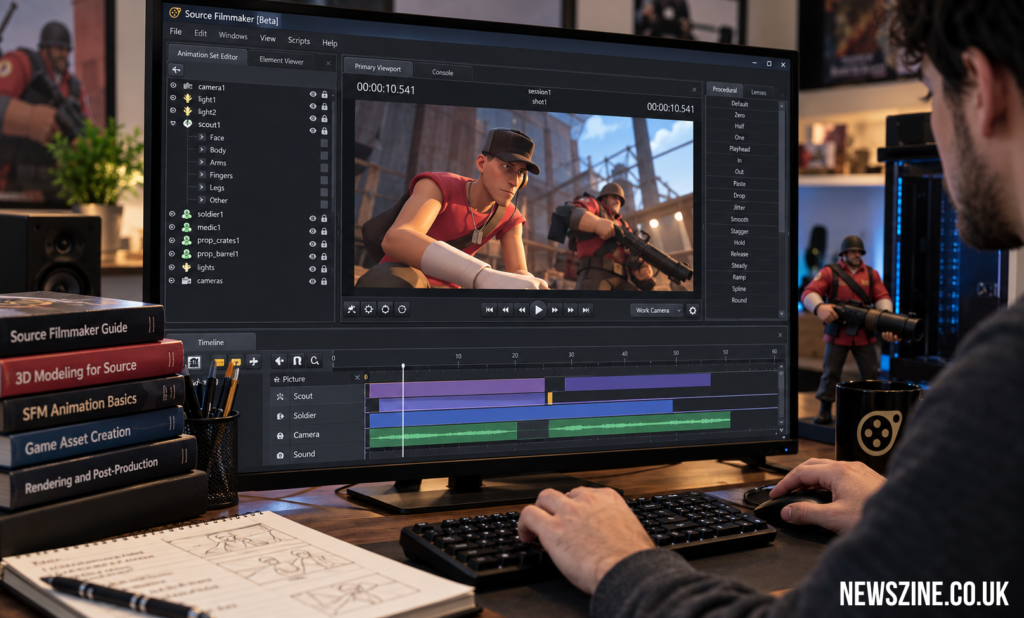Apply the Default procedural preset
The image size is (1024, 618).
coord(740,104)
